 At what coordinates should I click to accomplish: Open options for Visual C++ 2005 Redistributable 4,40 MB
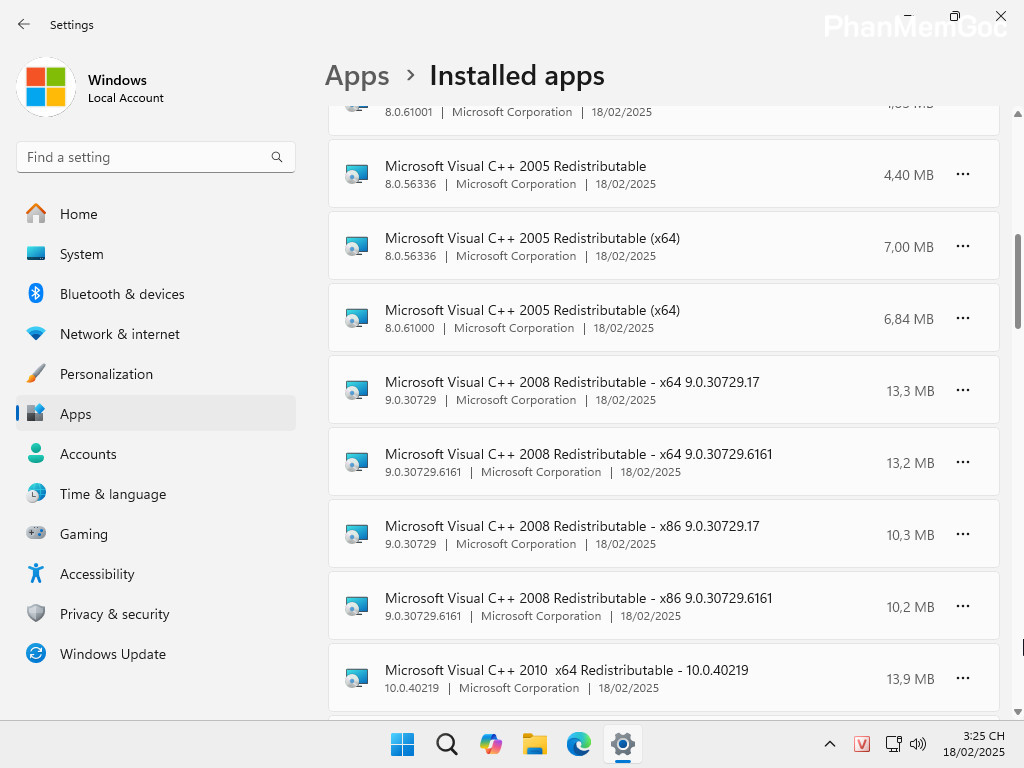click(x=963, y=174)
